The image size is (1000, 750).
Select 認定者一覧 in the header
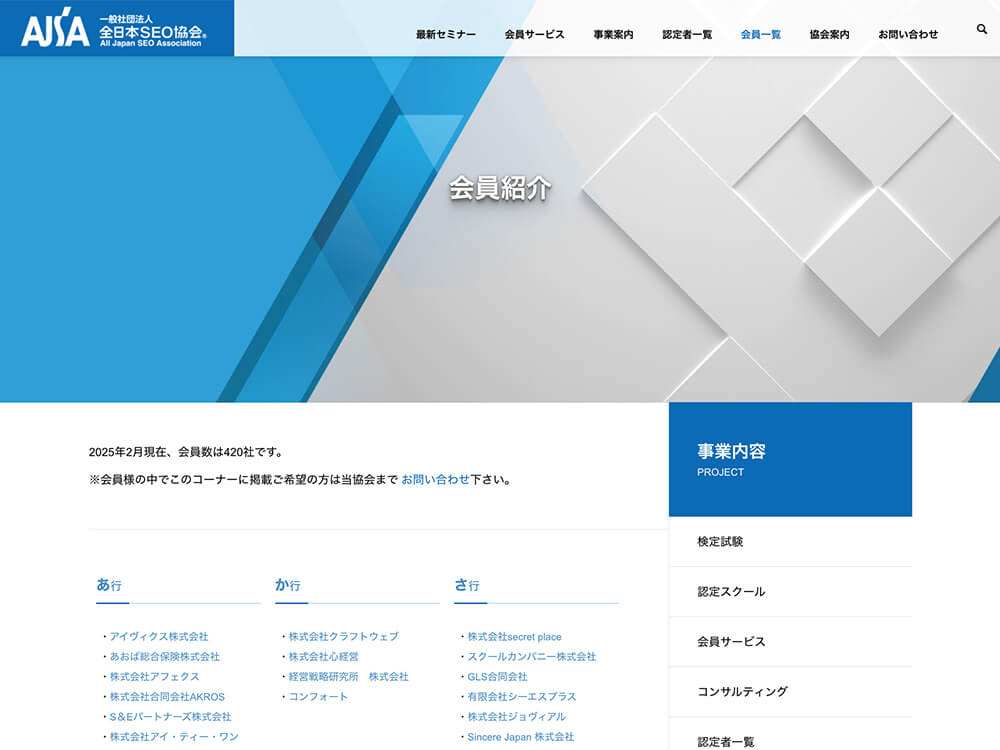coord(687,34)
